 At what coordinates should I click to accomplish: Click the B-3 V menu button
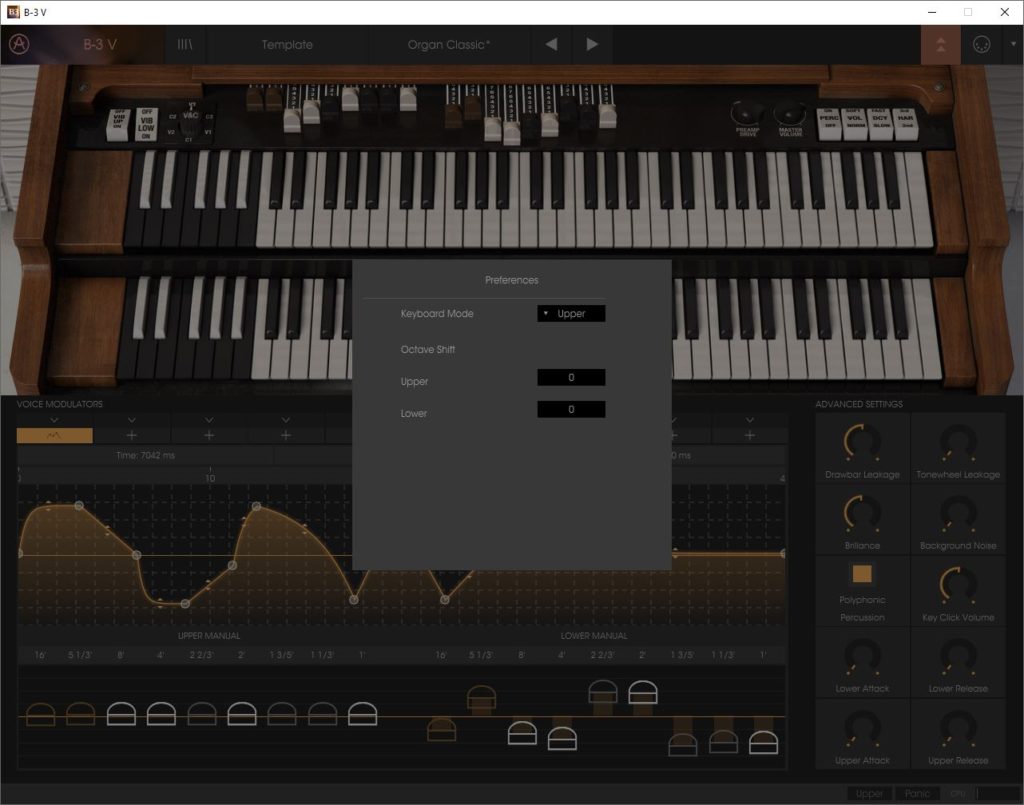point(100,44)
